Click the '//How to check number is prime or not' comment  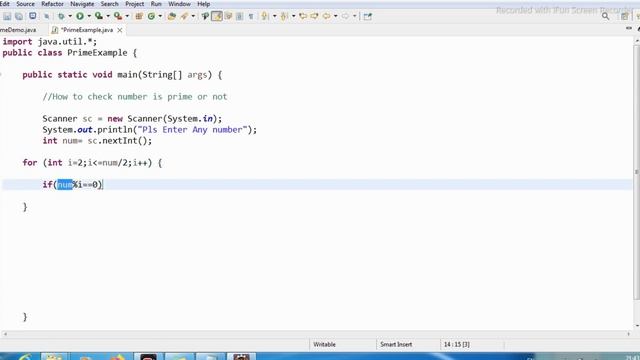coord(135,97)
